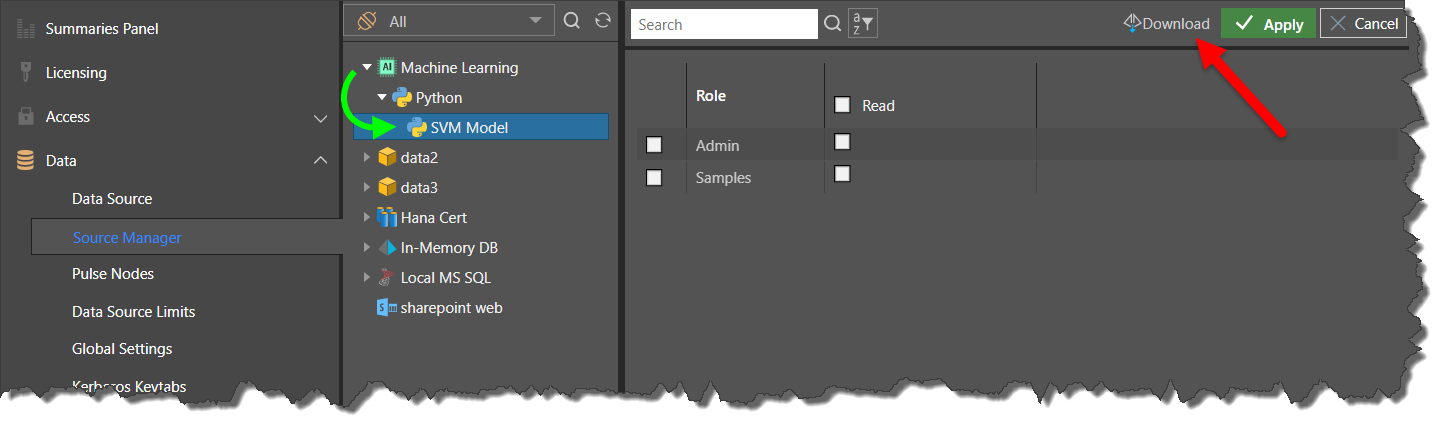Check the Admin role row checkbox
The height and width of the screenshot is (425, 1447).
tap(654, 145)
